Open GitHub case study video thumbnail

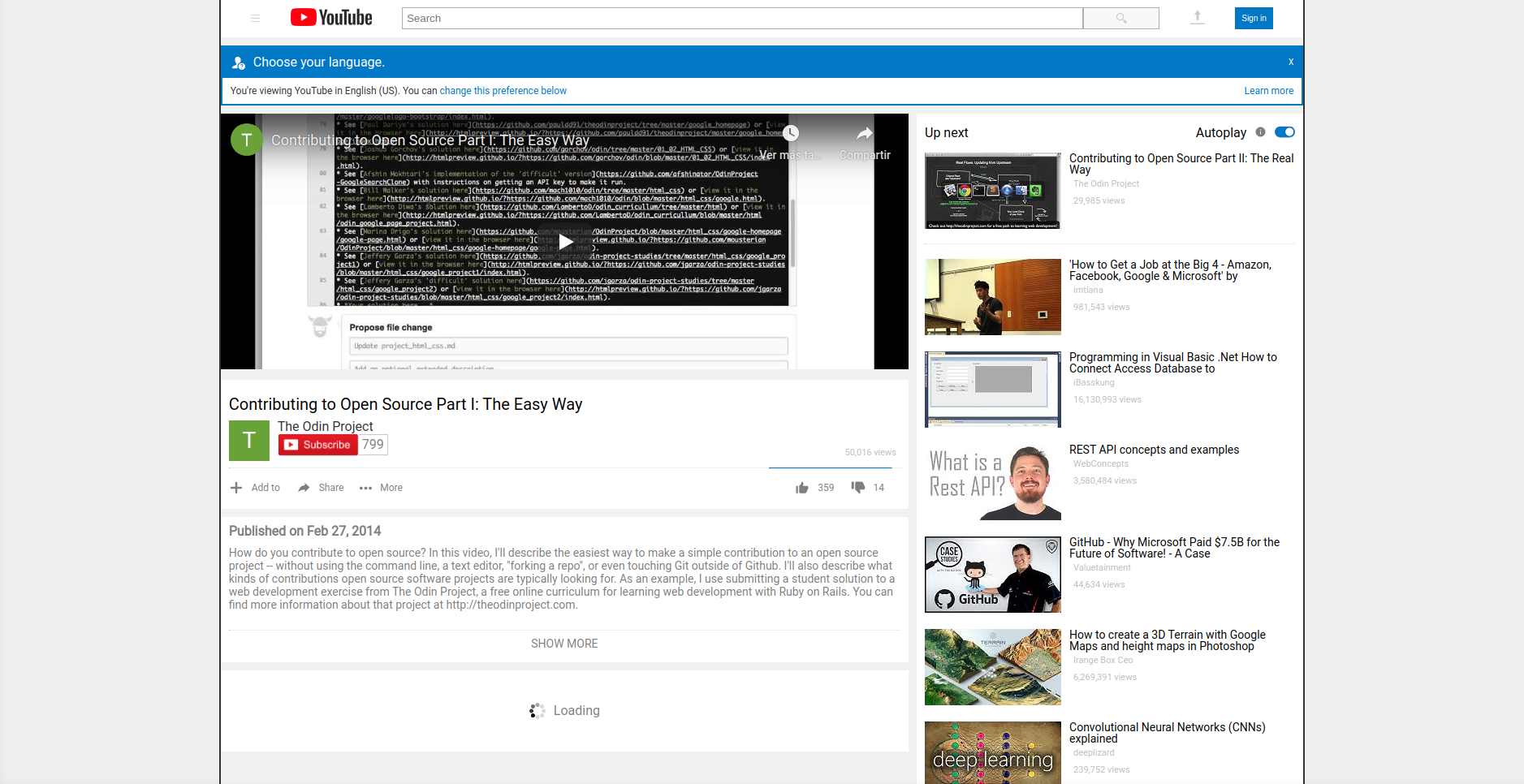coord(993,575)
